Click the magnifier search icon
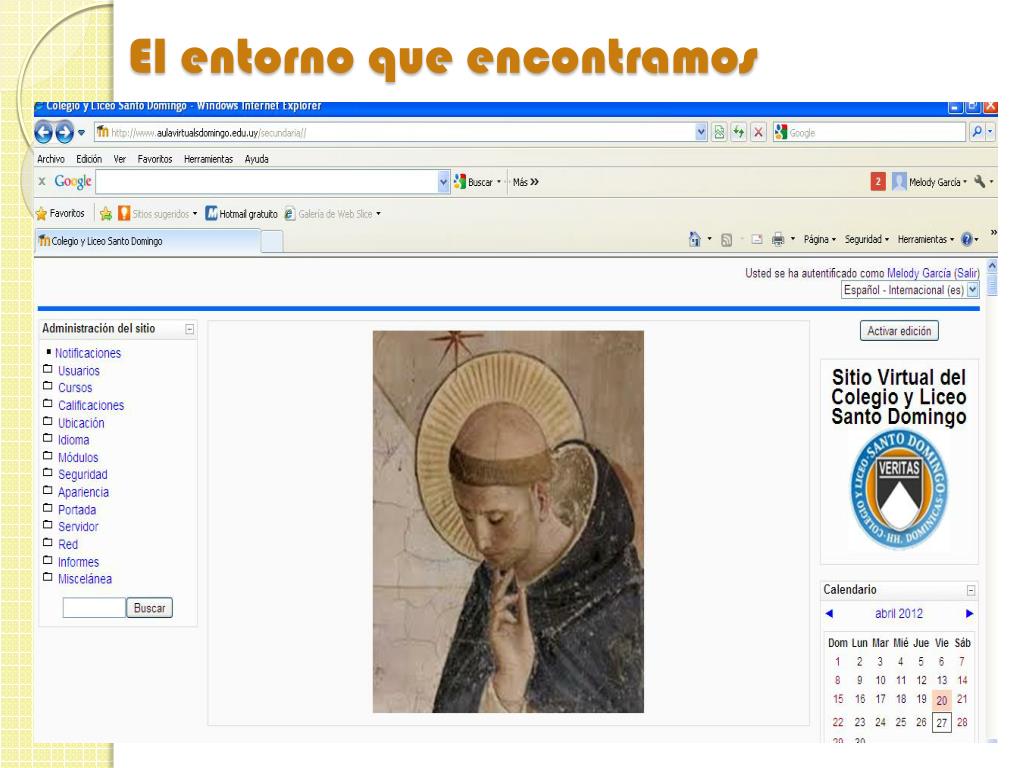The image size is (1024, 768). [977, 133]
